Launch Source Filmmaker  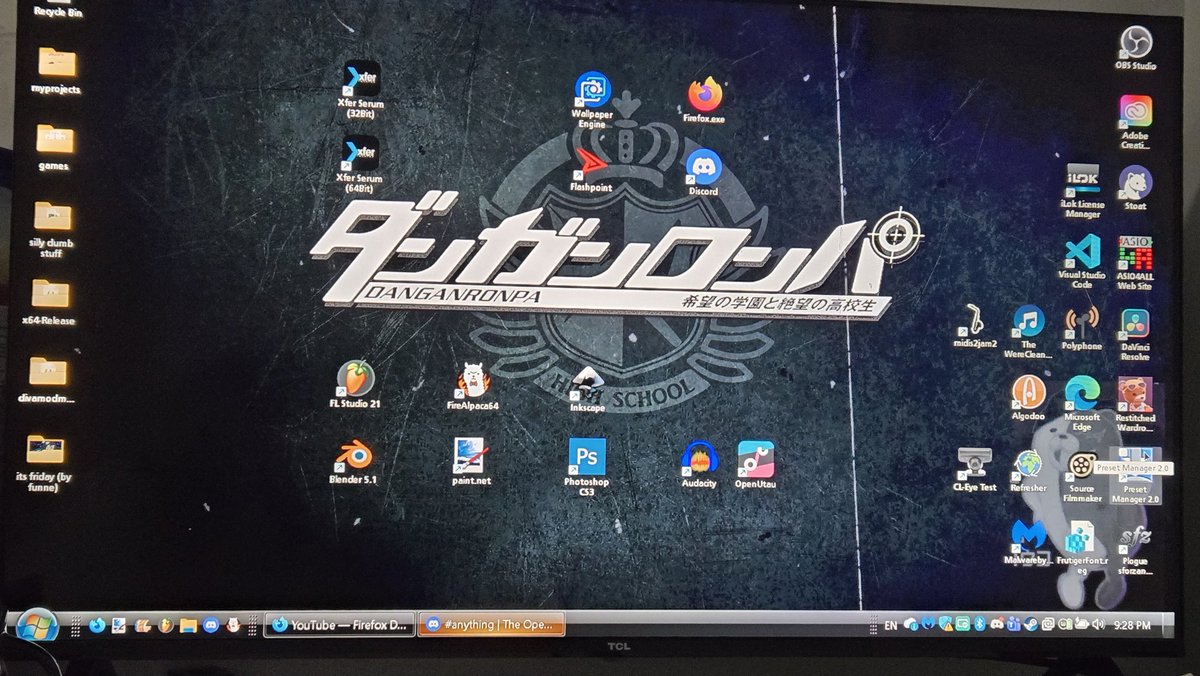(1082, 476)
